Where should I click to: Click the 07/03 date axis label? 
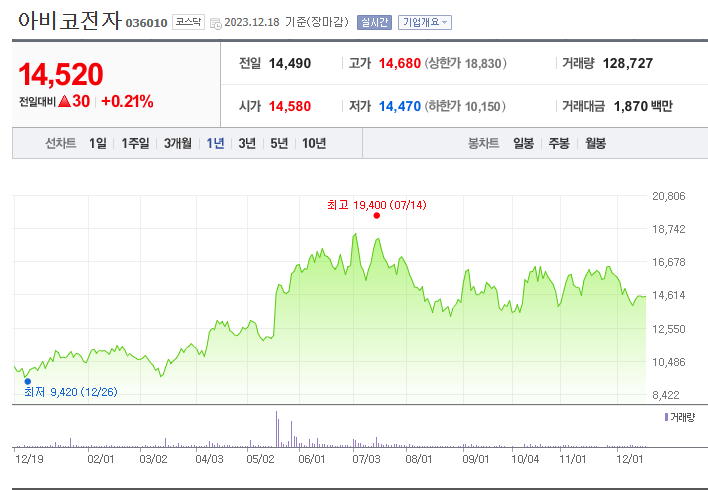coord(366,459)
